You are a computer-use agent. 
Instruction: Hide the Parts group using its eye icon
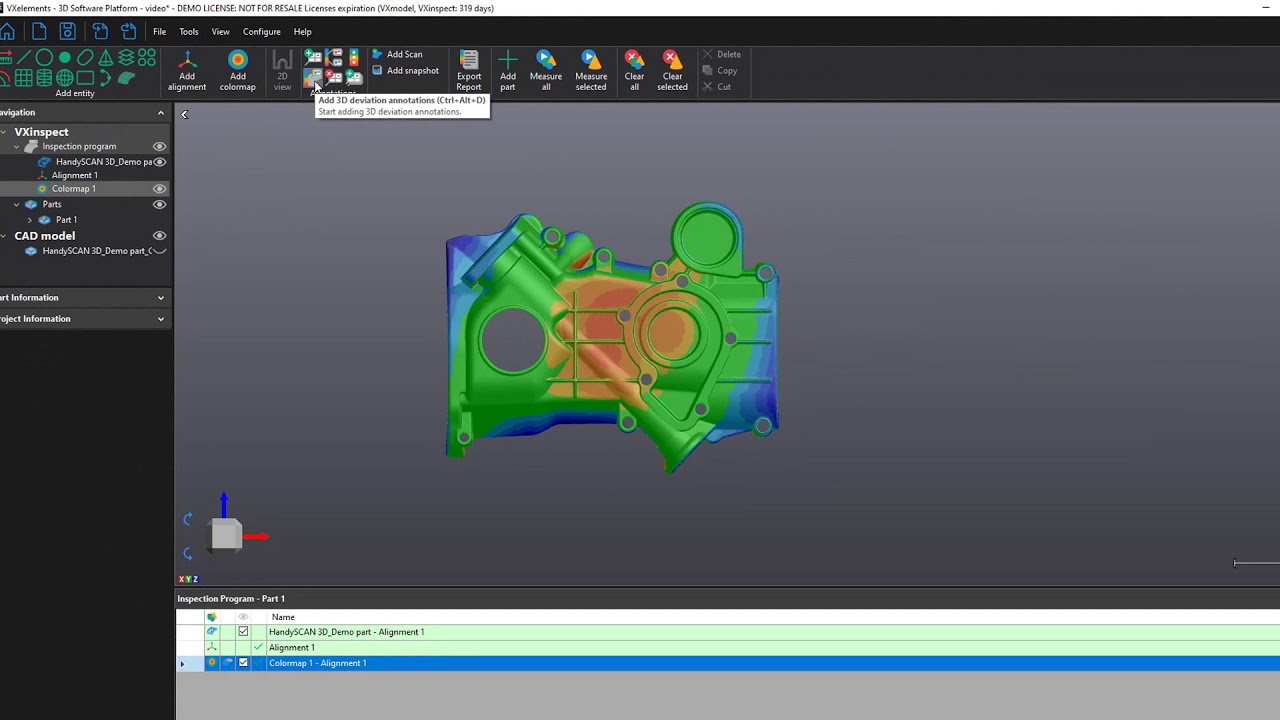click(159, 204)
